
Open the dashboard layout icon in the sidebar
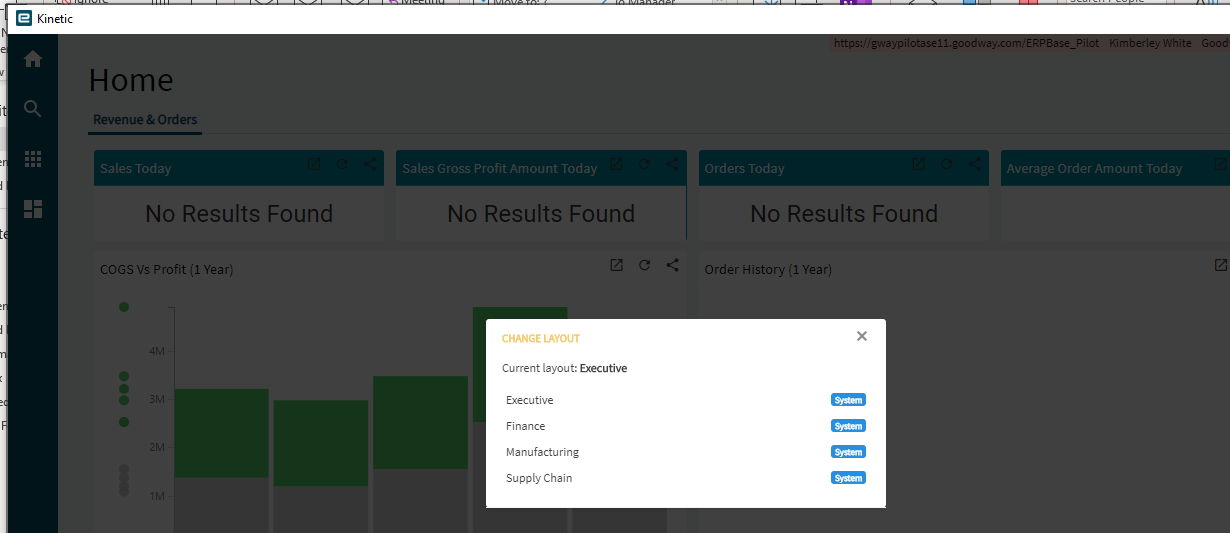pyautogui.click(x=33, y=209)
